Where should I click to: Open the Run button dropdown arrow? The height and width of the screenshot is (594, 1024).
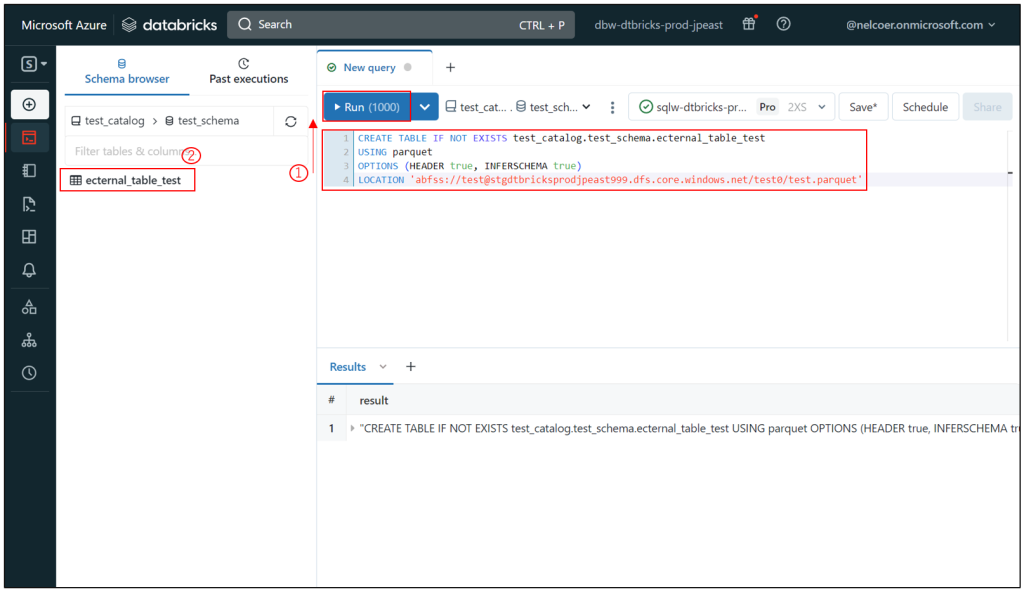[x=424, y=105]
